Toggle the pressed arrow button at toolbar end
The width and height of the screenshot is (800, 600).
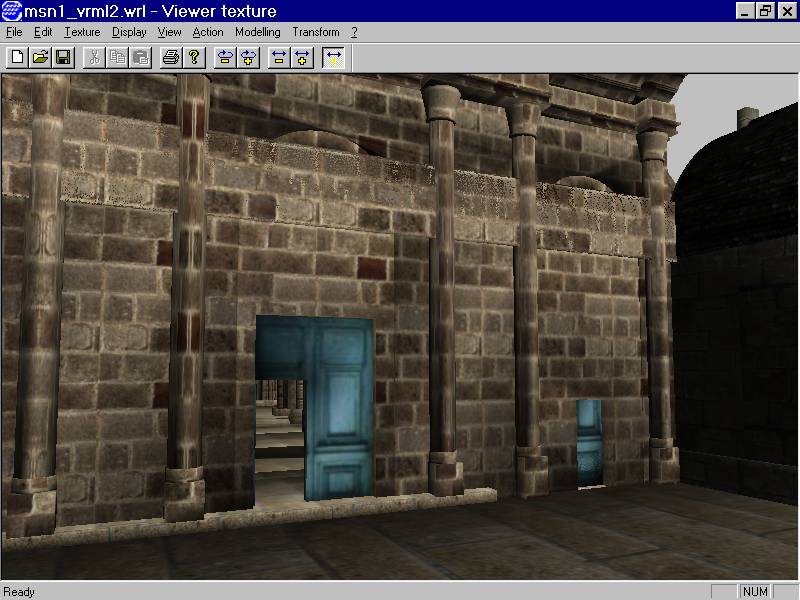point(333,57)
